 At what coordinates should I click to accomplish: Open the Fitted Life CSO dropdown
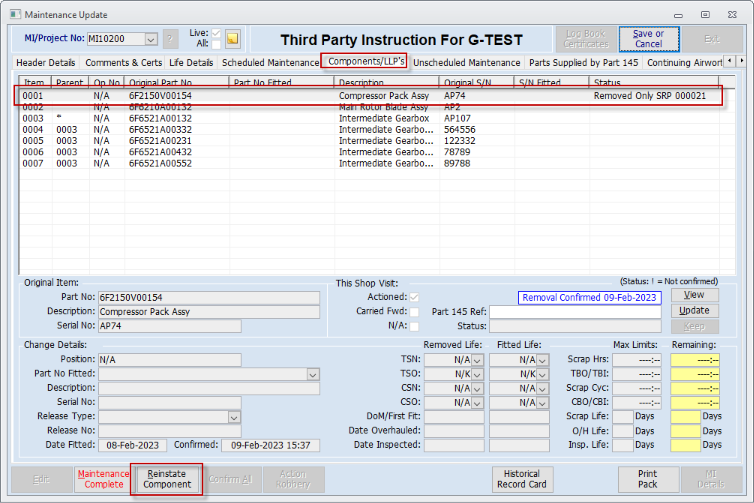click(x=542, y=402)
